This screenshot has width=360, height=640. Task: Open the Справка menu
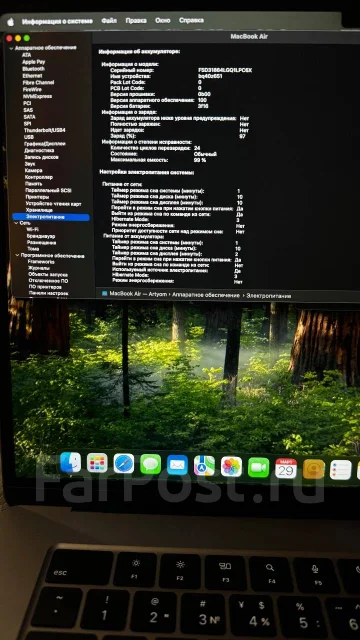191,20
